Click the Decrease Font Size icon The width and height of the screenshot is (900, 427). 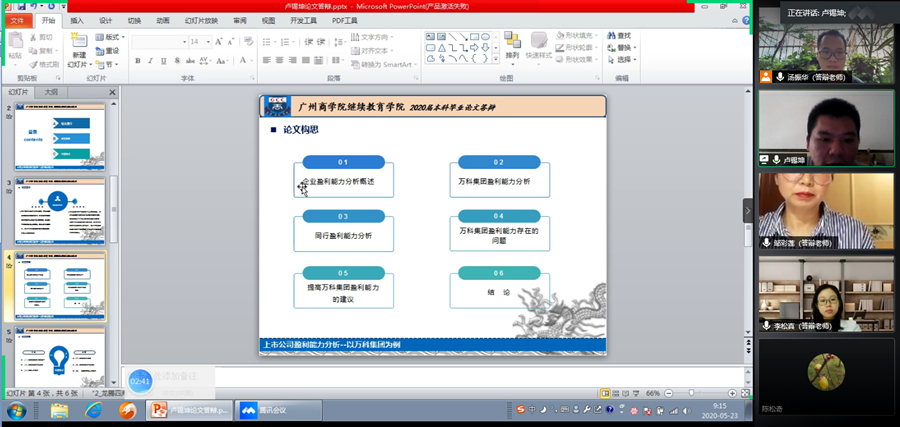pyautogui.click(x=231, y=42)
